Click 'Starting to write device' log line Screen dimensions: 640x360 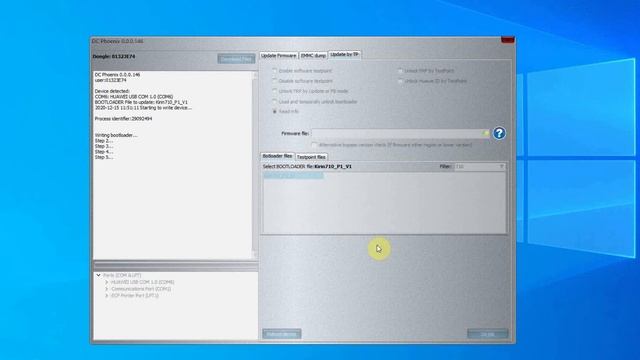(143, 108)
